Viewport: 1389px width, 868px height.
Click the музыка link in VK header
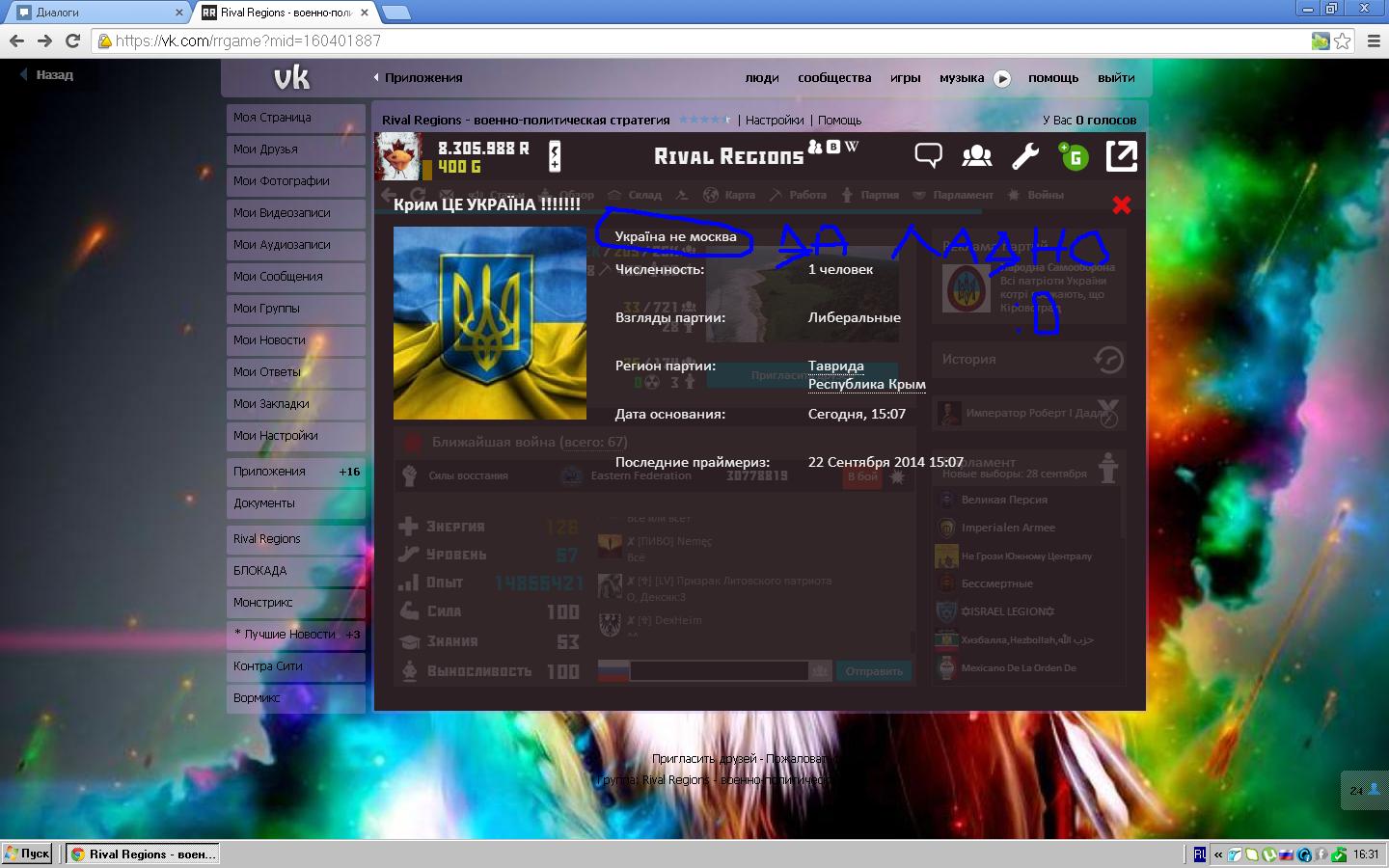[962, 78]
